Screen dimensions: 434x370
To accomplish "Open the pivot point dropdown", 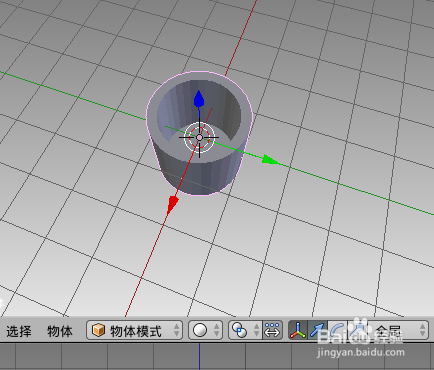I will pos(245,330).
